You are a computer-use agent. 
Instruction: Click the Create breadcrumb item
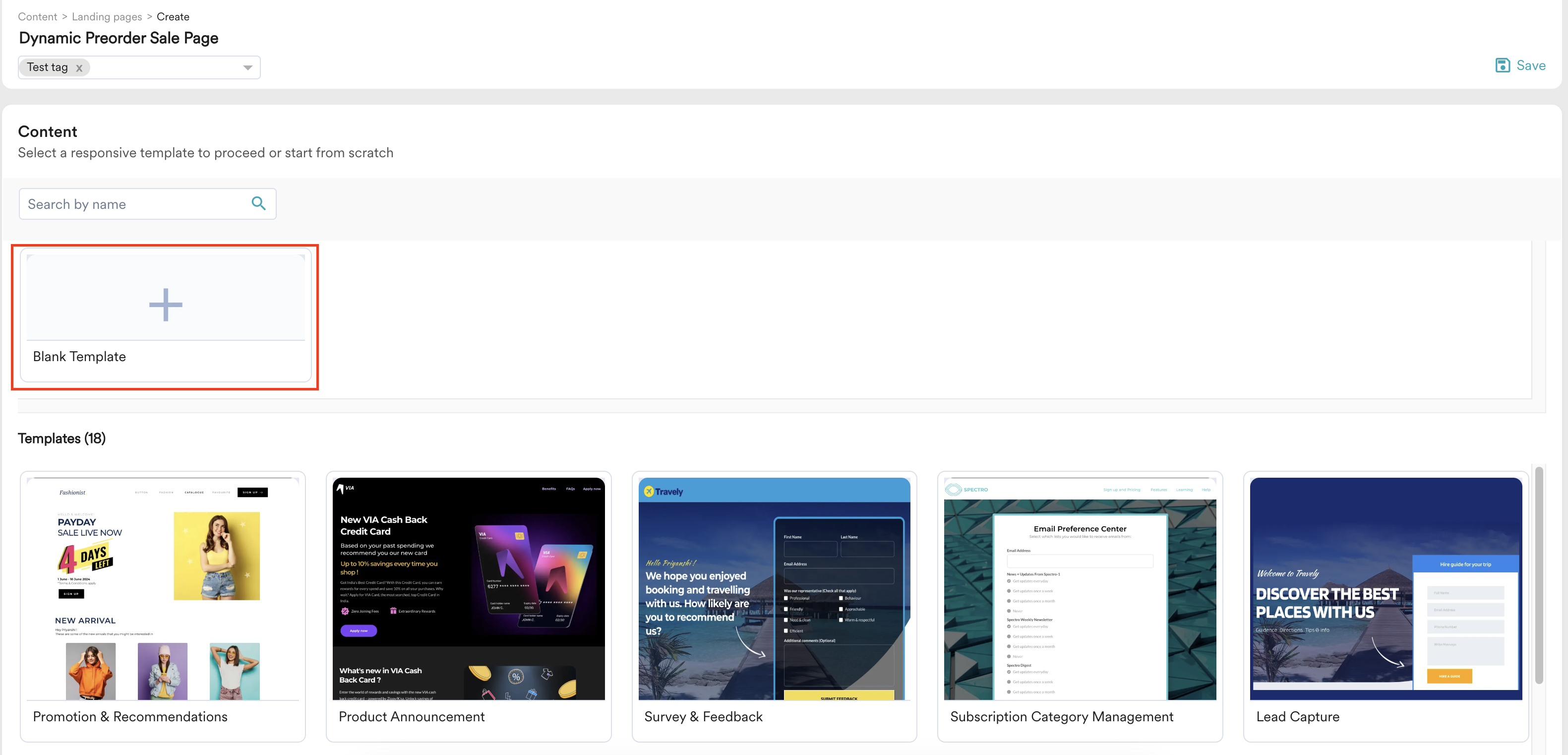coord(173,16)
